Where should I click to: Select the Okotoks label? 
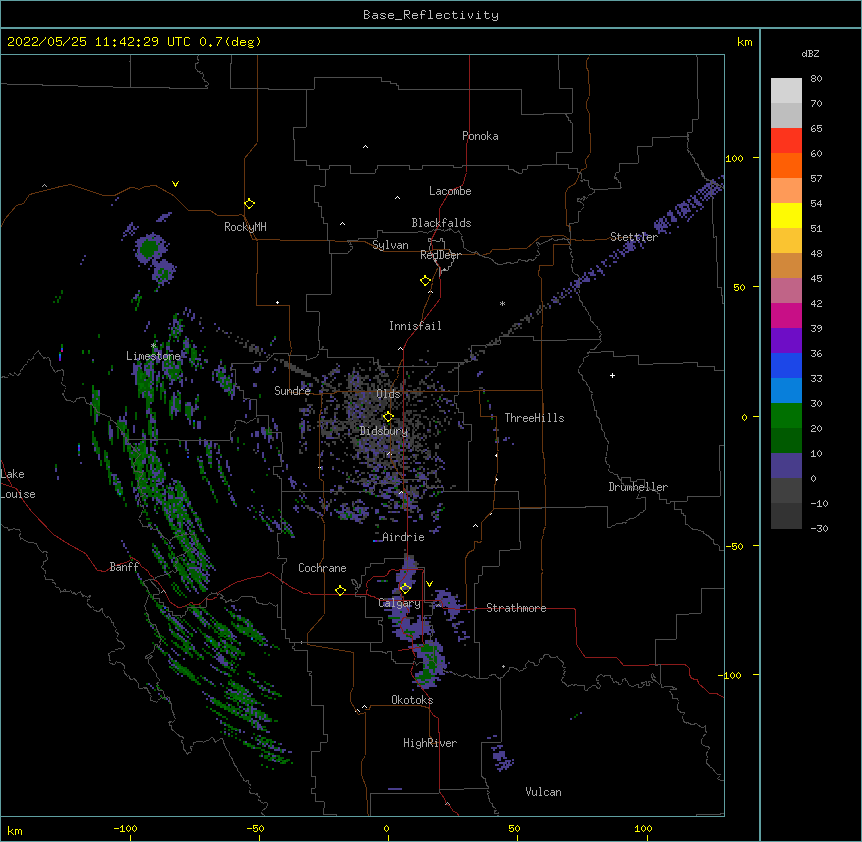[412, 700]
